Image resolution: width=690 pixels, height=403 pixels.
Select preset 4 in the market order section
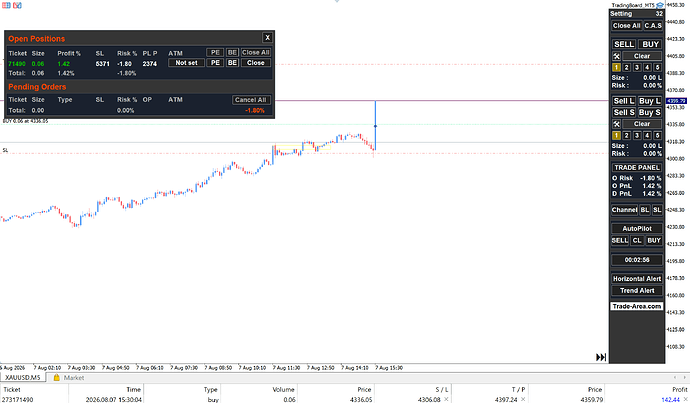[x=647, y=67]
